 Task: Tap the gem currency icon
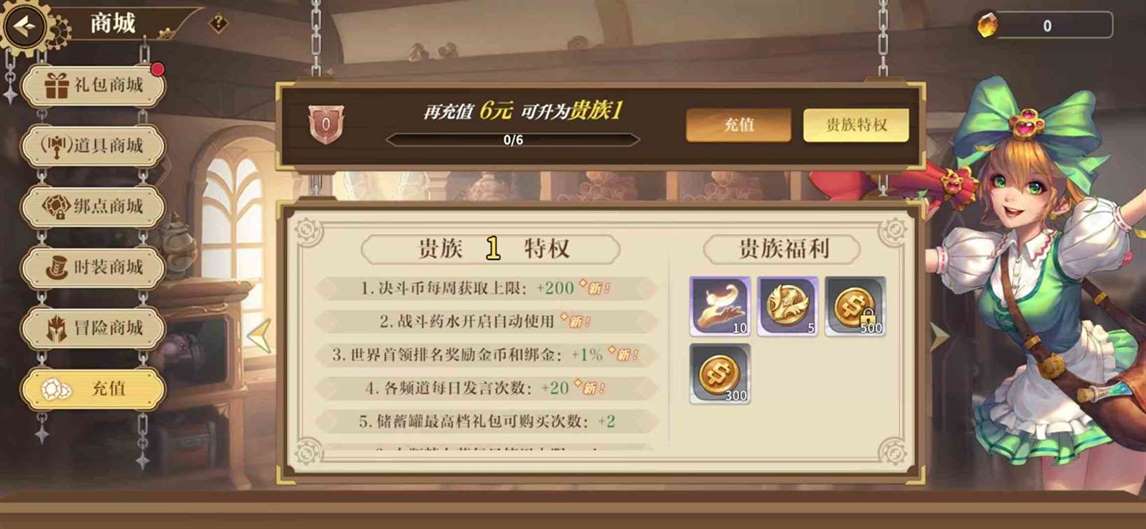[987, 26]
